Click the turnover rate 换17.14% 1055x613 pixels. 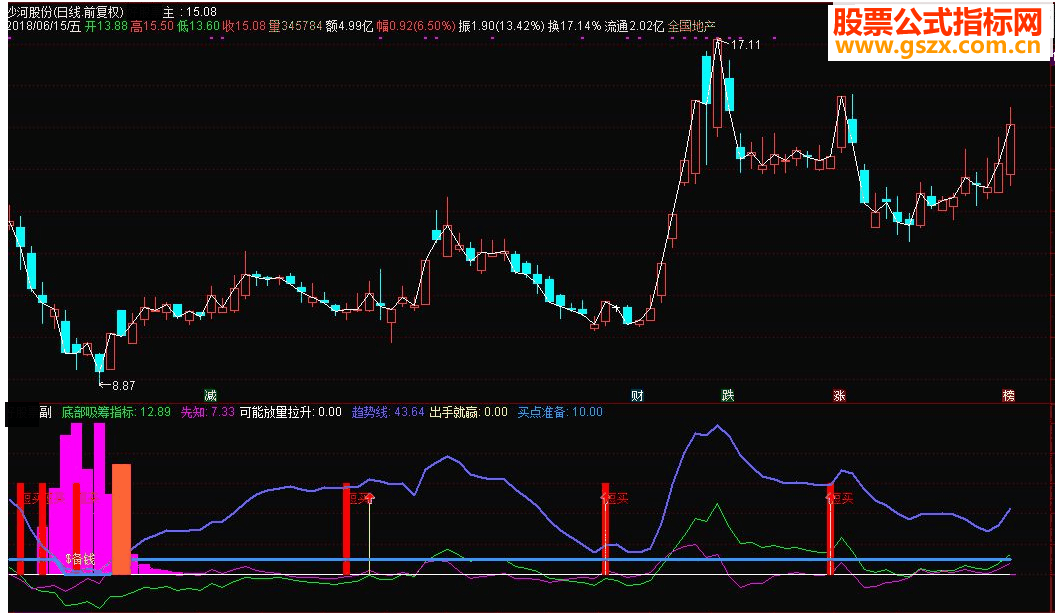pyautogui.click(x=574, y=26)
